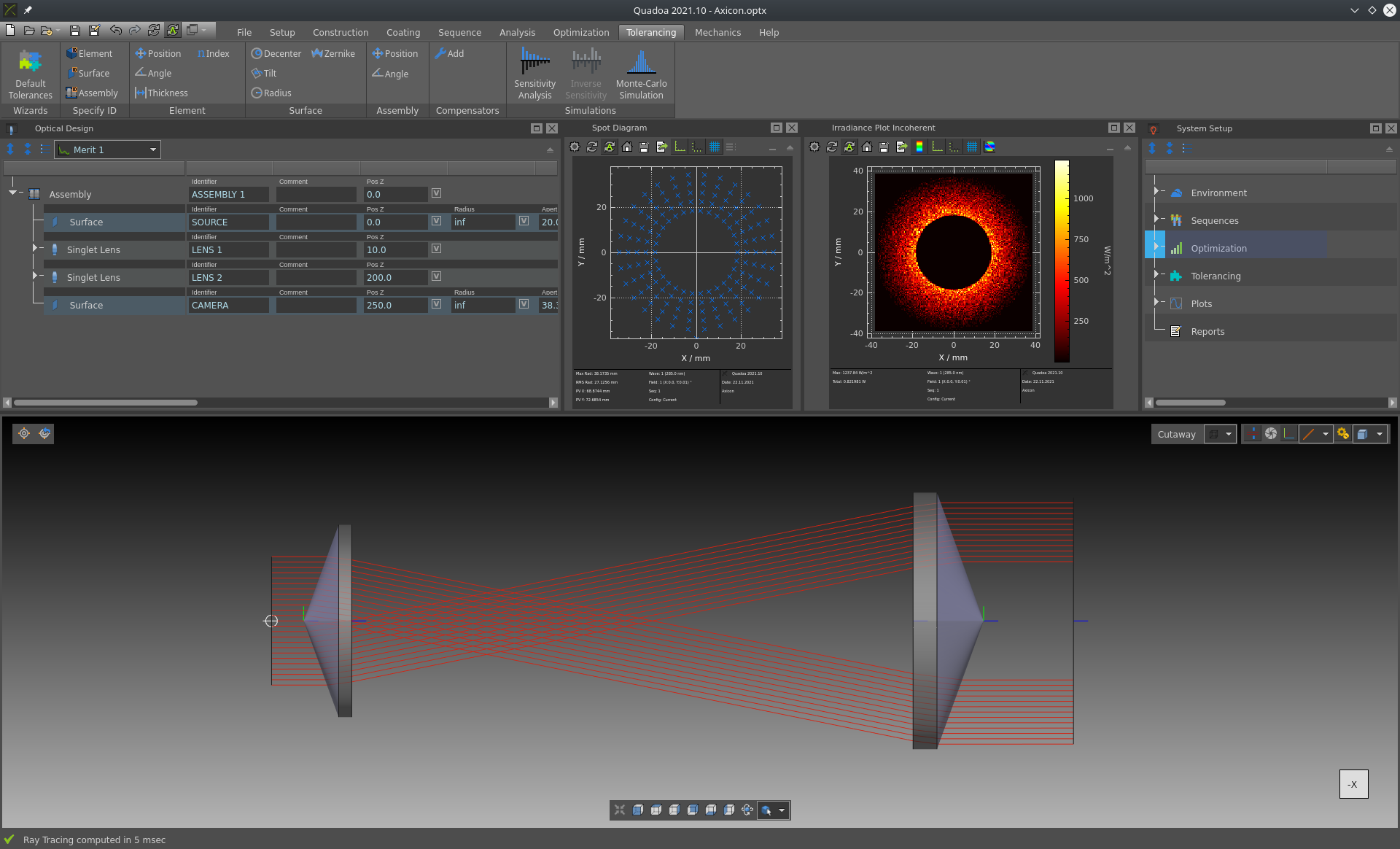Screen dimensions: 1400x849
Task: Export the Irradiance Plot data
Action: pyautogui.click(x=902, y=147)
